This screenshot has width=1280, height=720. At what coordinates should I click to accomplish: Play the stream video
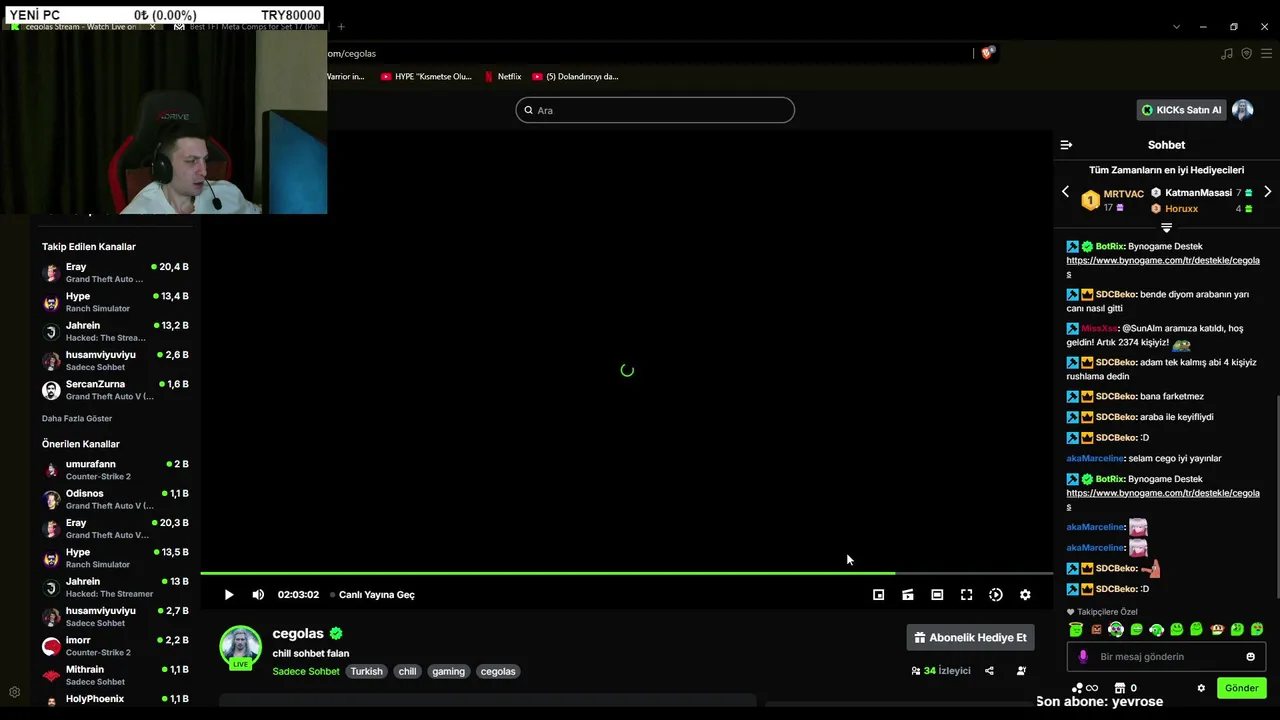229,595
